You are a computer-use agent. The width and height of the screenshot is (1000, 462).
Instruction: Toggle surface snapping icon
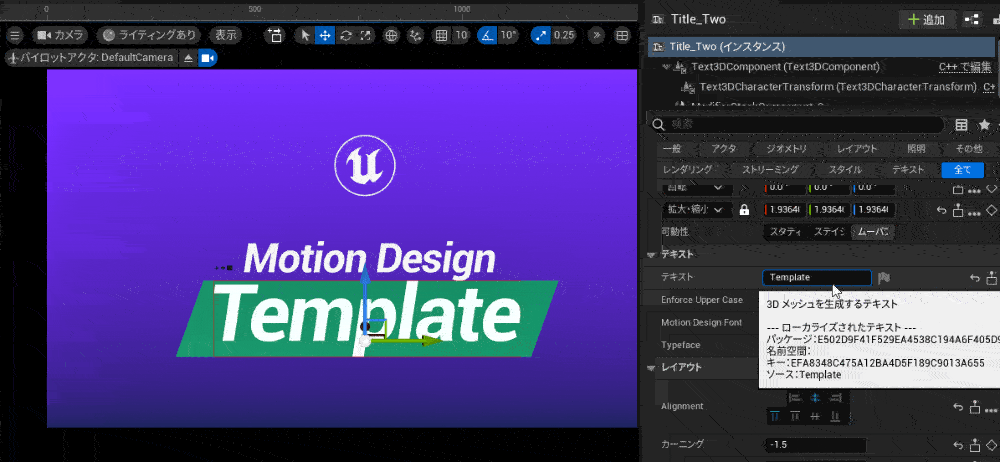[416, 35]
